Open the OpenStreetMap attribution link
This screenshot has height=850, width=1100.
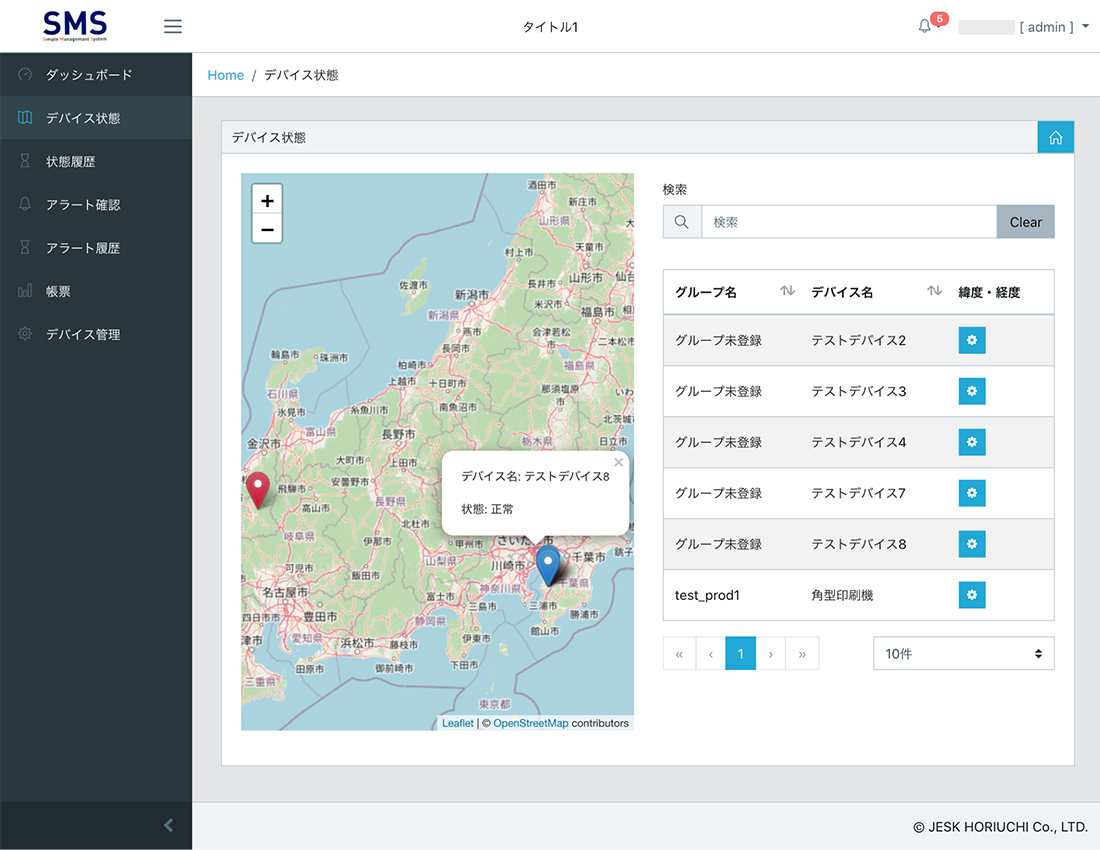tap(531, 723)
